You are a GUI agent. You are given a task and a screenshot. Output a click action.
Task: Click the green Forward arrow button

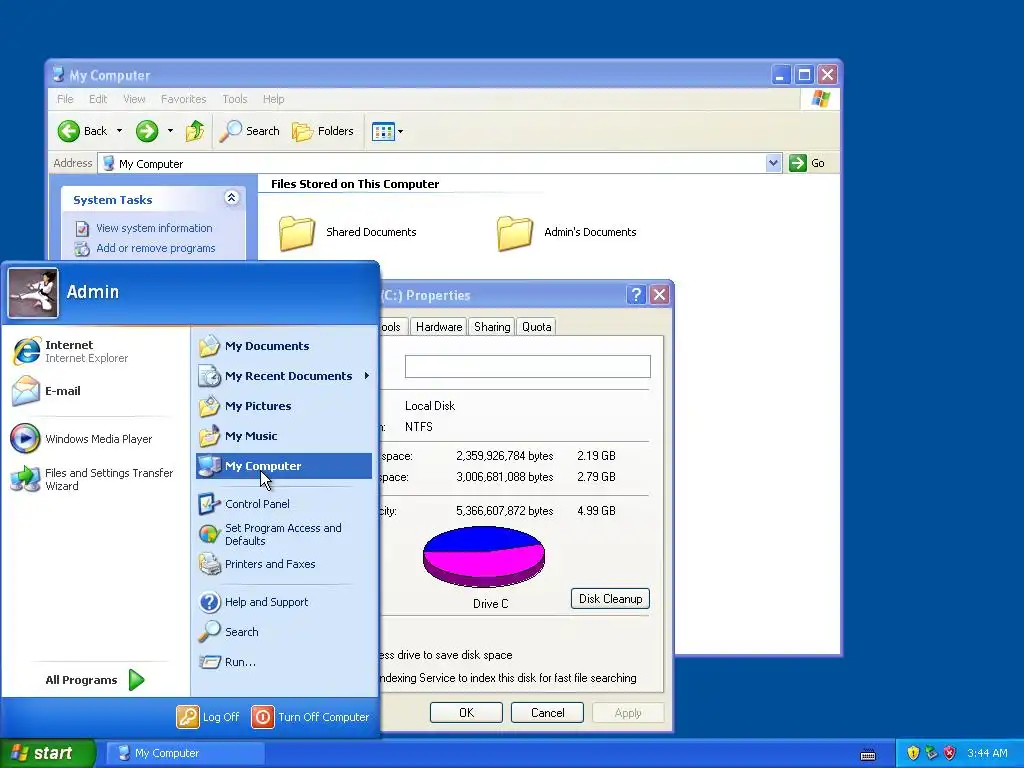[147, 131]
